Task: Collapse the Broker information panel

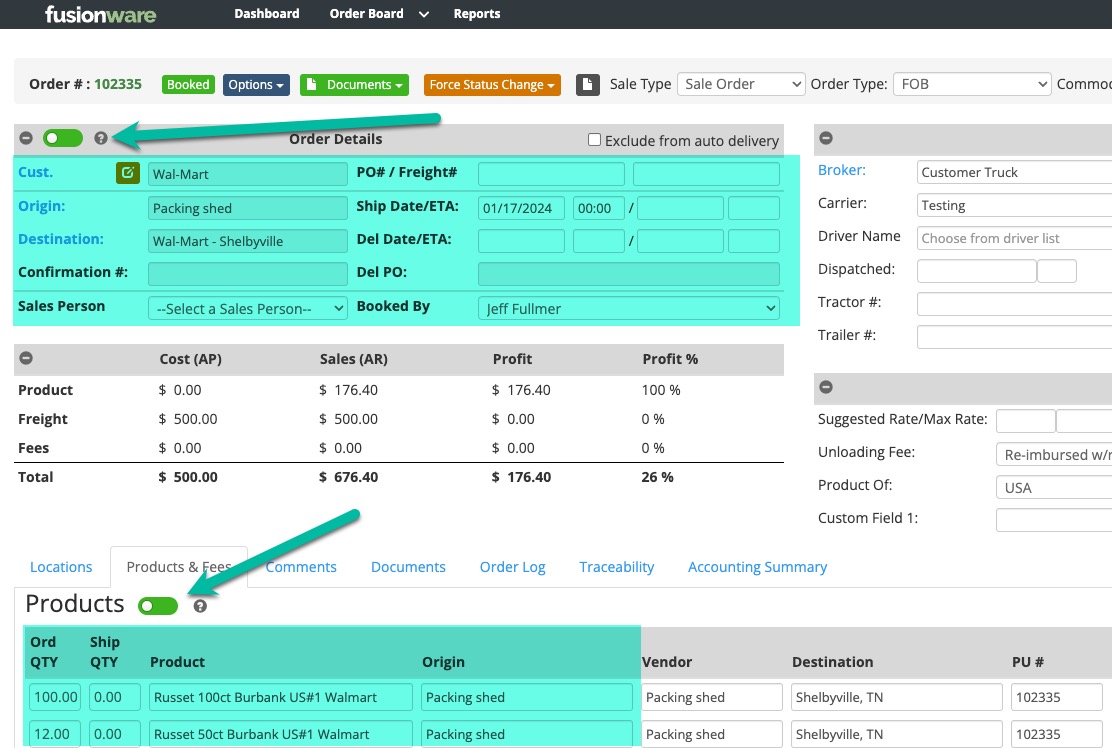Action: tap(825, 137)
